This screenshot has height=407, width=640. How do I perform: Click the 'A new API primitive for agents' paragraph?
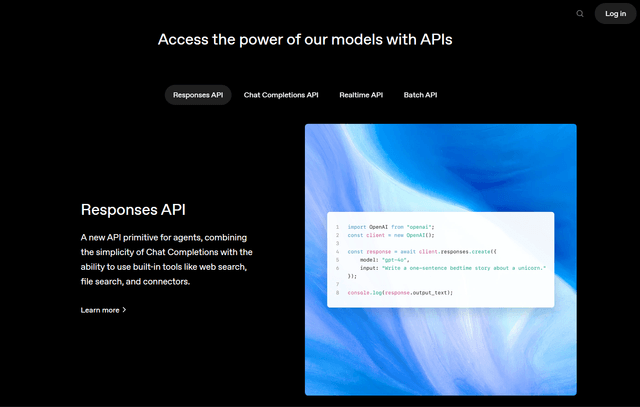pos(167,259)
